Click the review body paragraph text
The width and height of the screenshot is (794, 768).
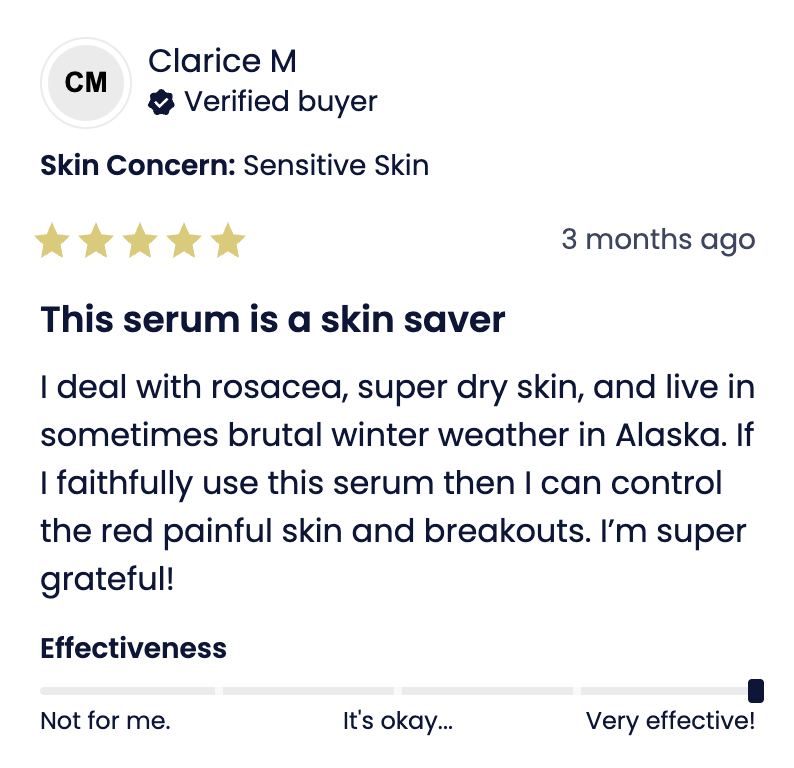coord(397,482)
